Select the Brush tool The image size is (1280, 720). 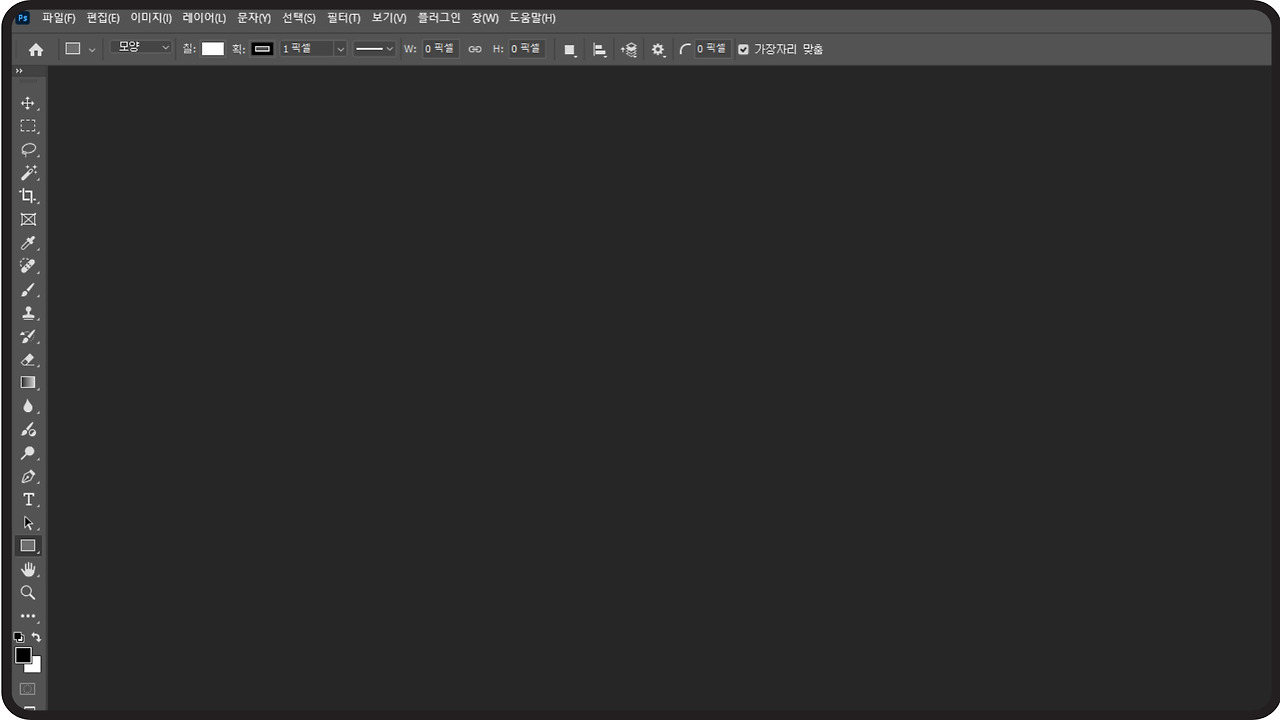point(28,290)
